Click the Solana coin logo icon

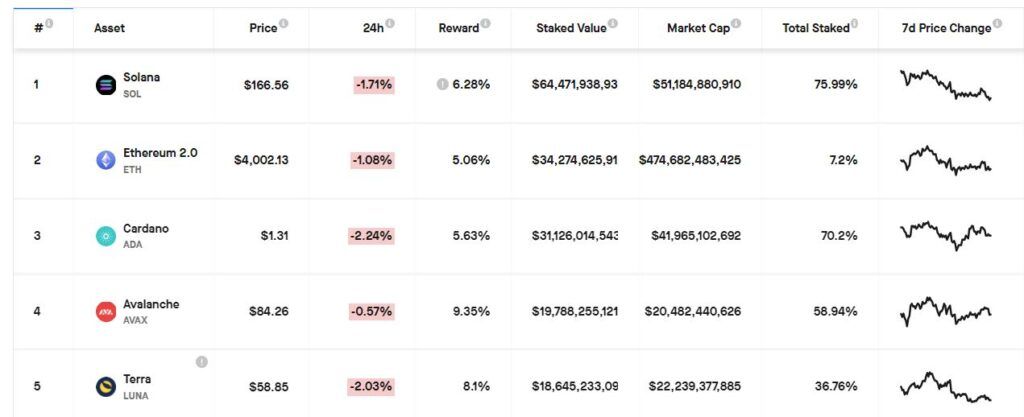point(106,85)
